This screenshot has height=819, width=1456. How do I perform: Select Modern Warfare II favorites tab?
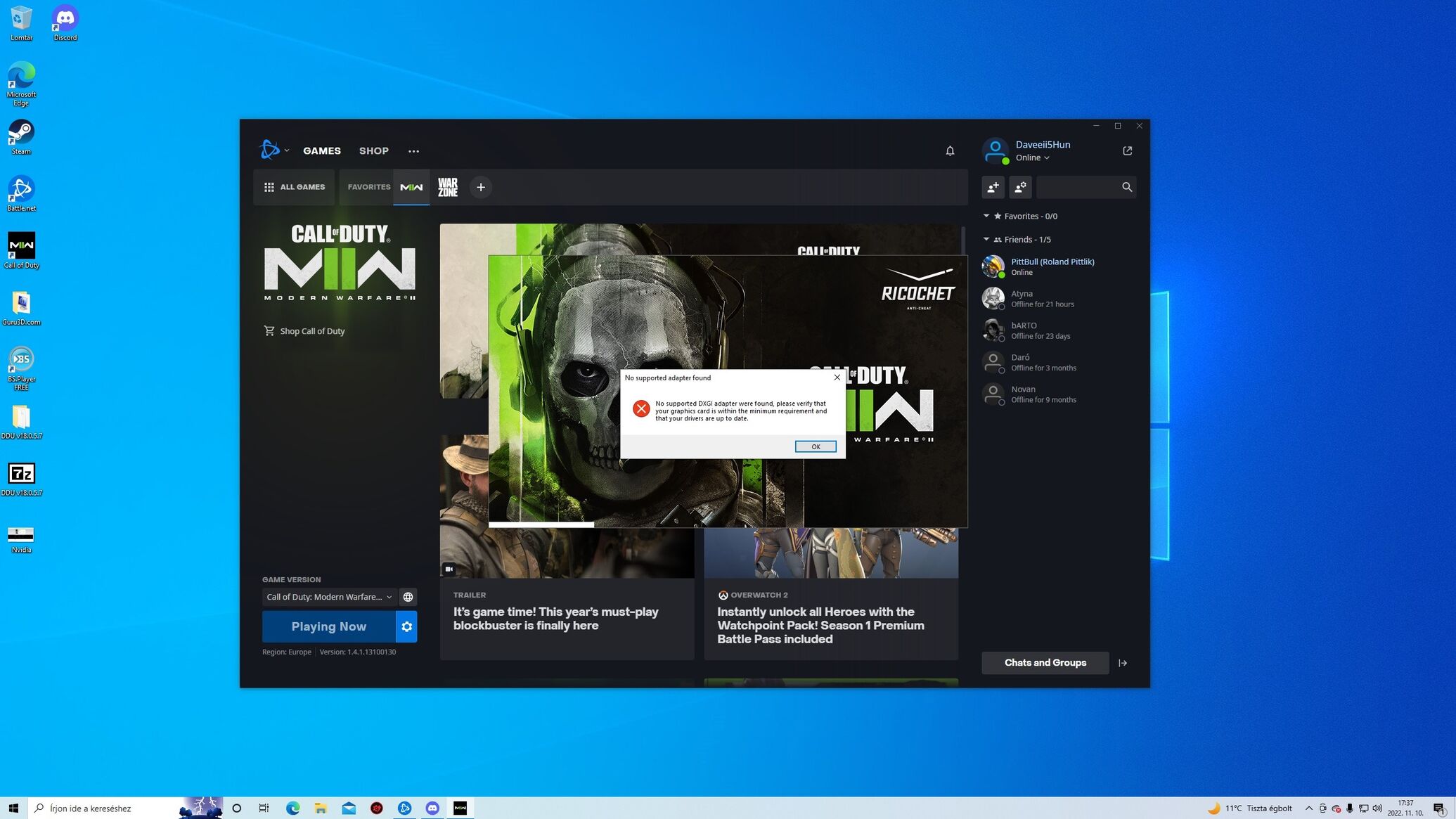411,187
